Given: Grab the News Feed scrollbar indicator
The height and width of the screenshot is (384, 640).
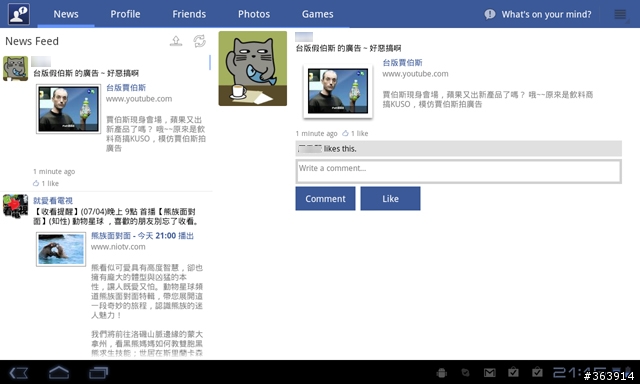Looking at the screenshot, I should coord(210,62).
